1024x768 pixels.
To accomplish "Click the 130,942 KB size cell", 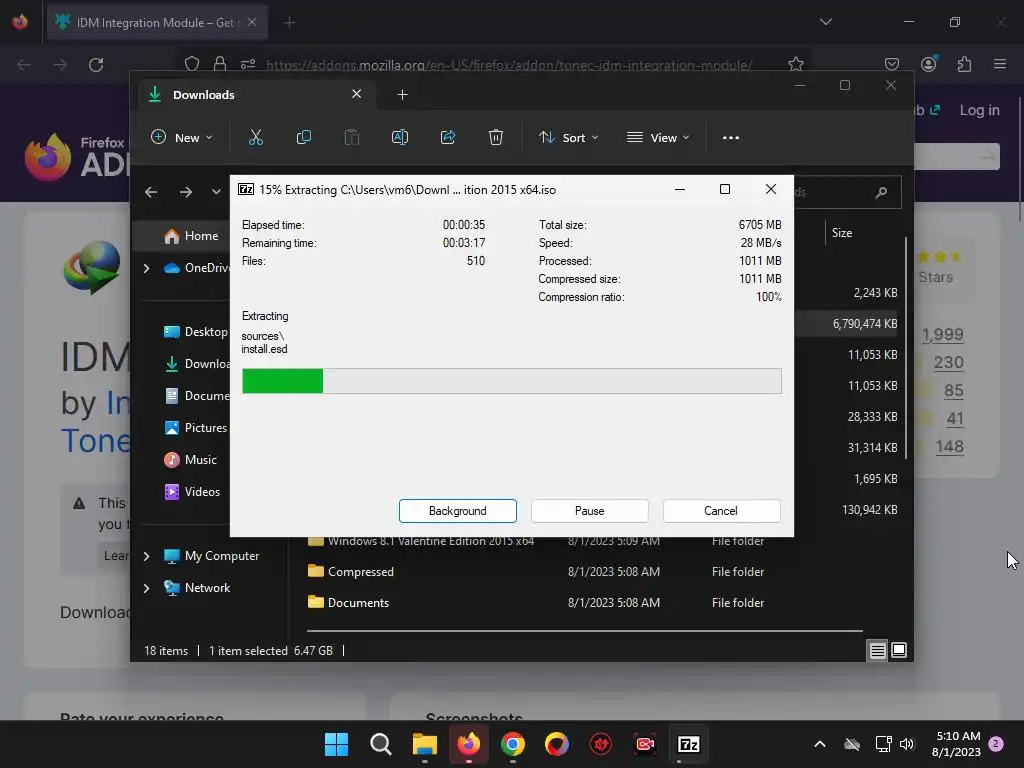I will click(x=869, y=509).
